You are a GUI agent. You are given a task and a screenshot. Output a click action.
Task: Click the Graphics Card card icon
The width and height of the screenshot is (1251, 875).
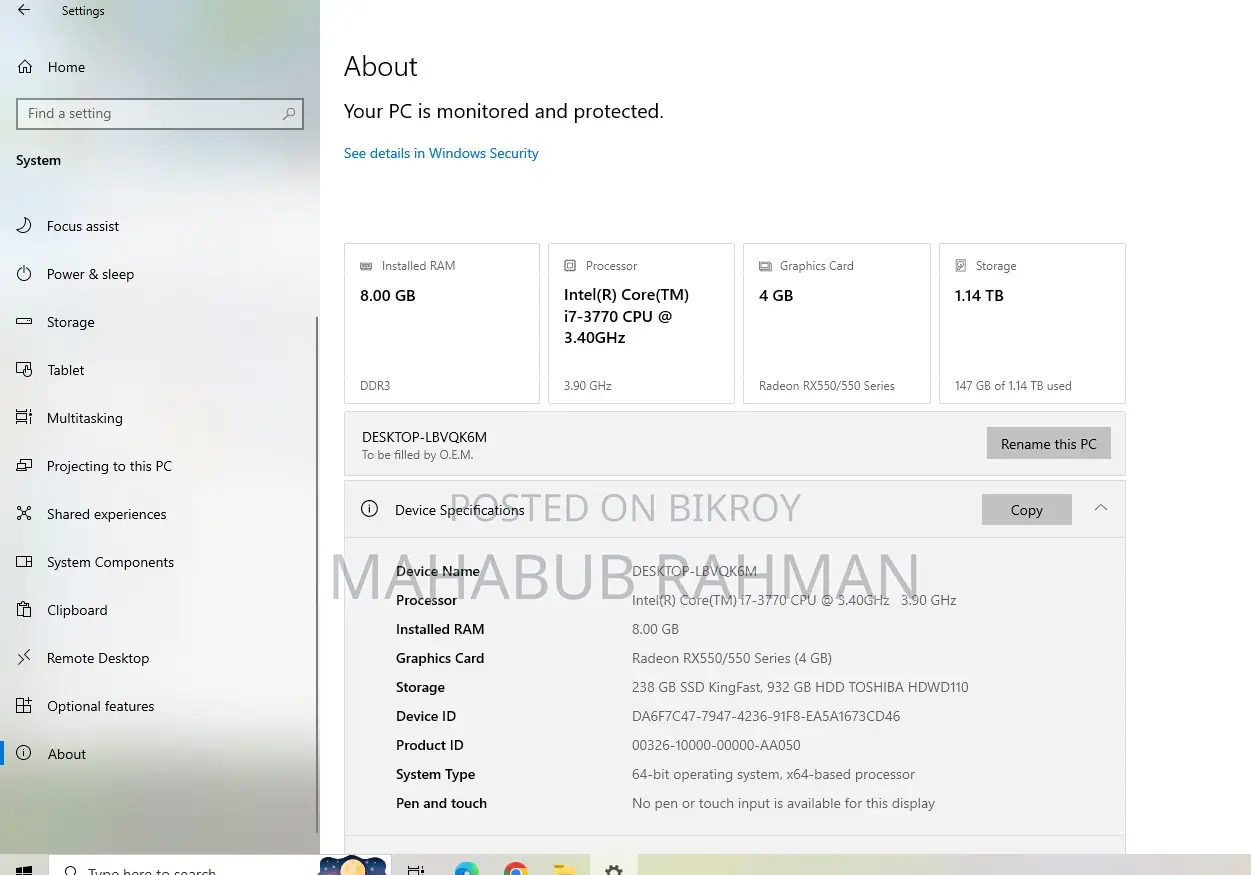(x=765, y=266)
